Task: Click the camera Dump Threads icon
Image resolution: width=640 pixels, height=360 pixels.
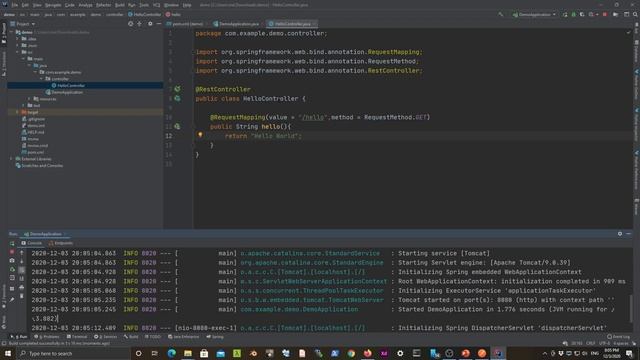Action: point(12,261)
